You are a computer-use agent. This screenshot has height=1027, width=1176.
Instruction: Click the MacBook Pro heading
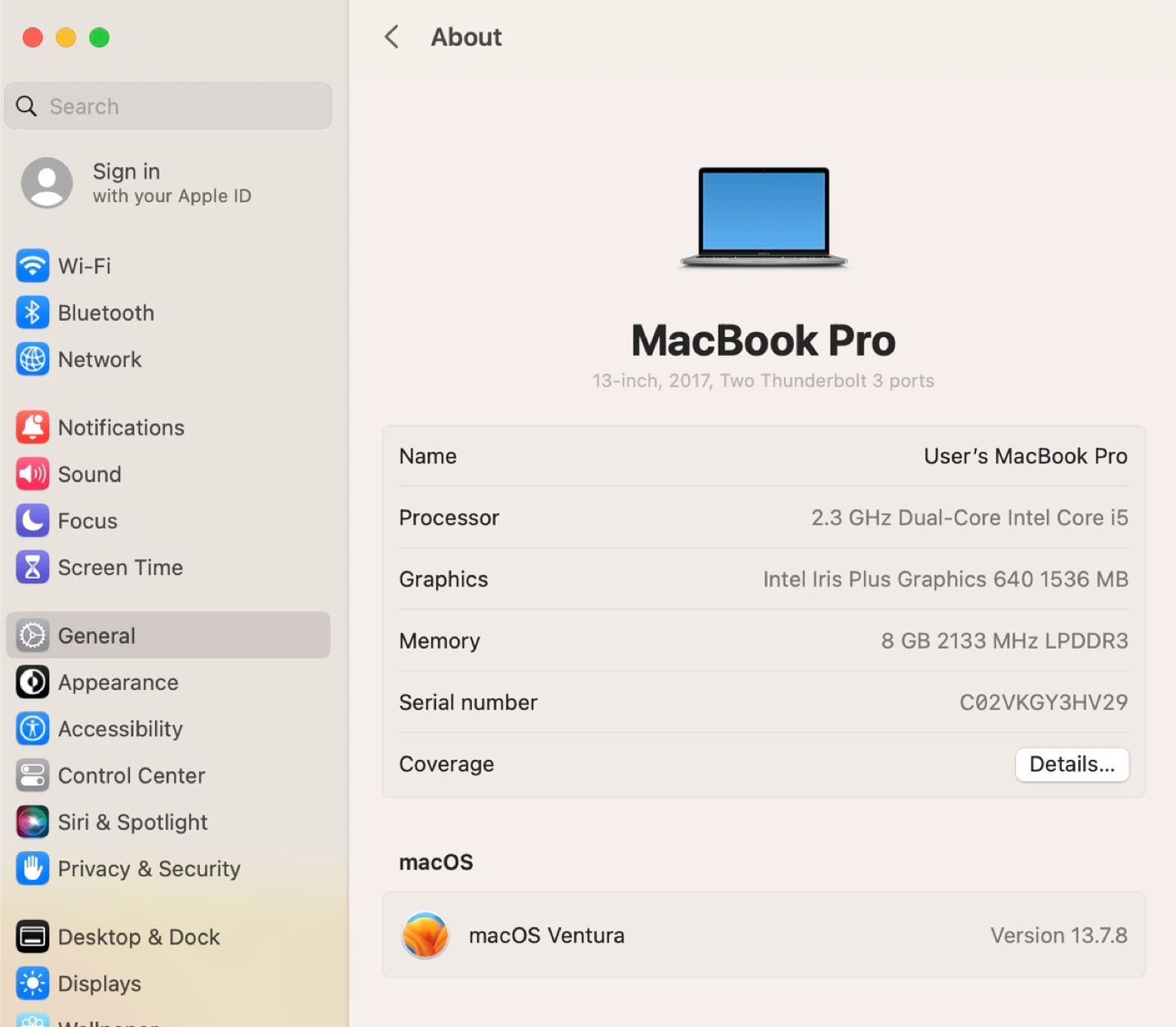click(764, 340)
